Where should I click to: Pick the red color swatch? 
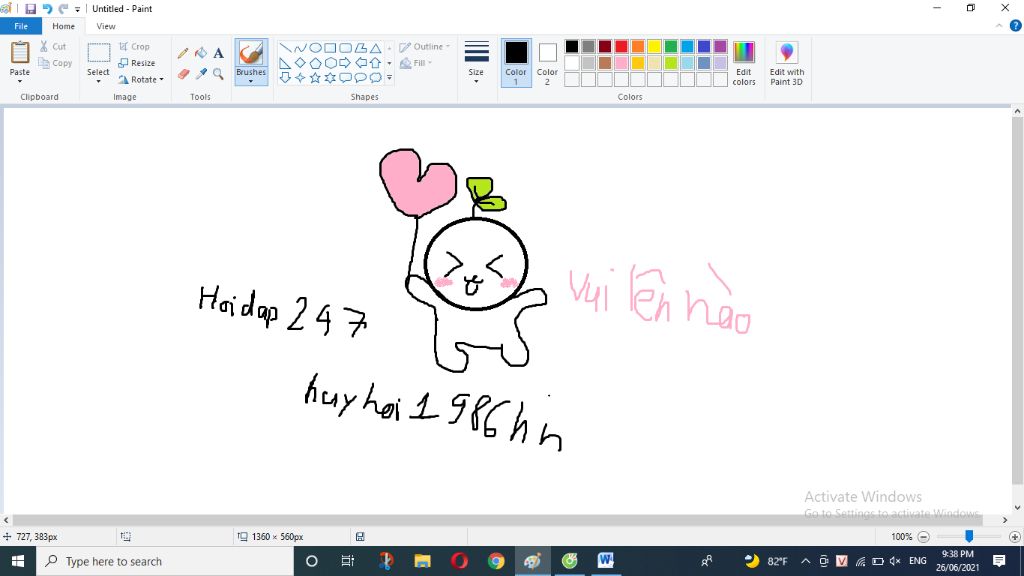(621, 46)
